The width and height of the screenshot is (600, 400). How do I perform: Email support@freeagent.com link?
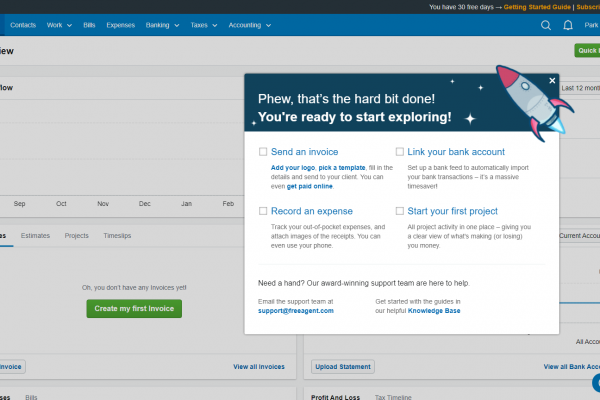click(296, 311)
